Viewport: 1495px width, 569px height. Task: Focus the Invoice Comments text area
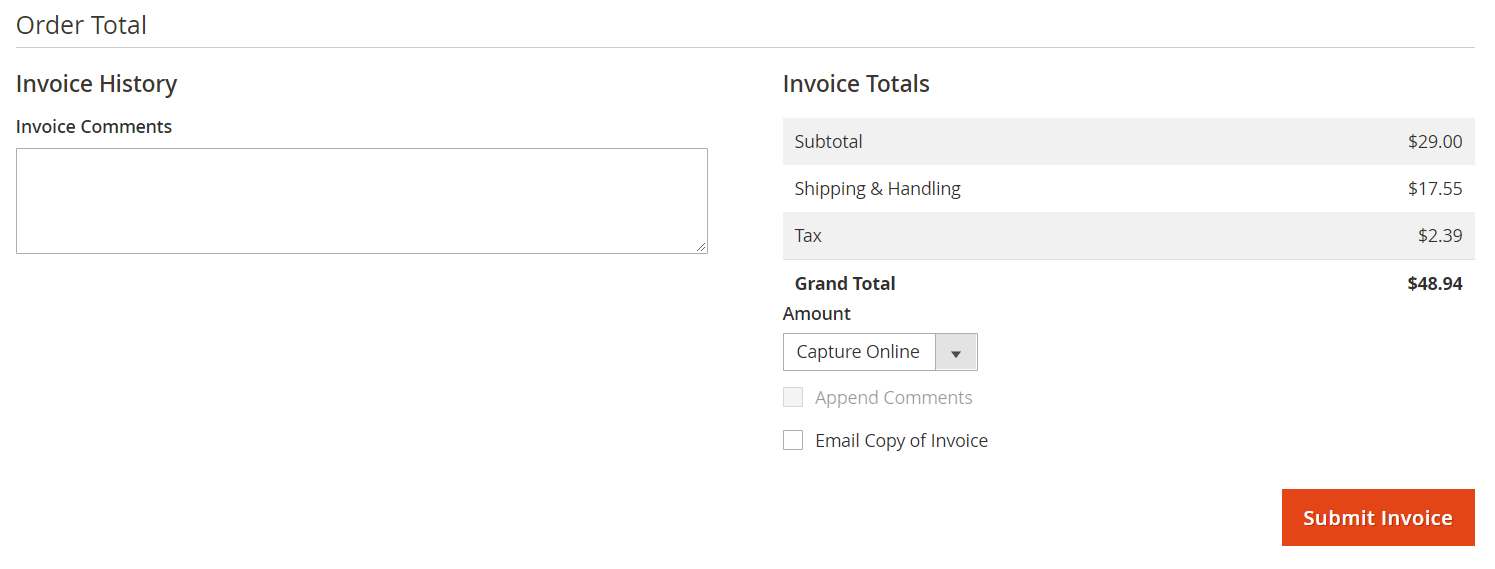click(362, 201)
